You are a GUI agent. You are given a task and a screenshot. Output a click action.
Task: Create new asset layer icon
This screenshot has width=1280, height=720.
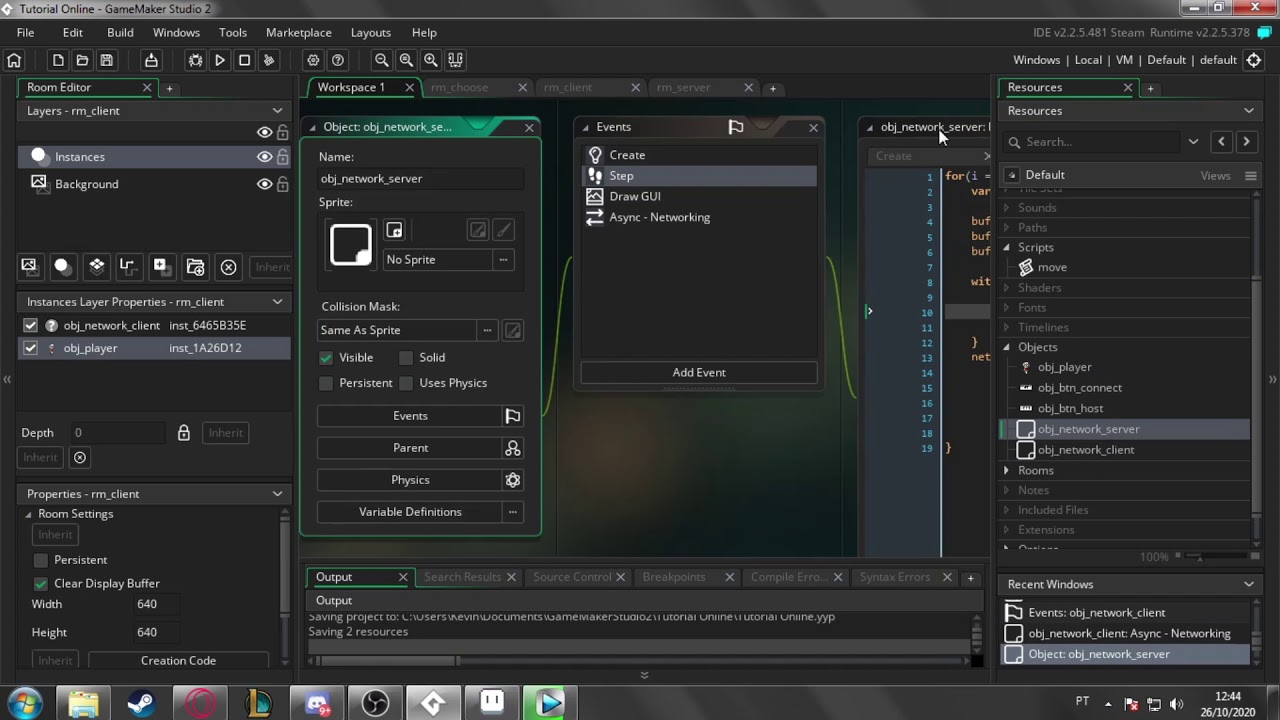160,266
